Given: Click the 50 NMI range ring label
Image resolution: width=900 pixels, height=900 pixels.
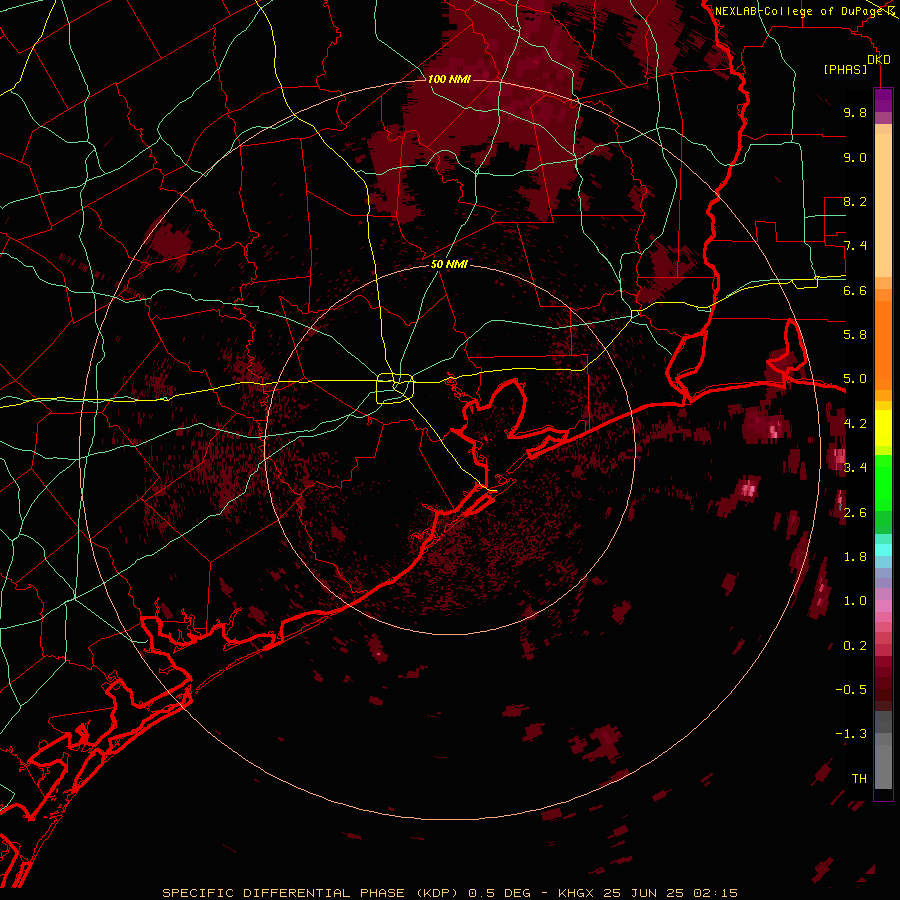Looking at the screenshot, I should 449,264.
